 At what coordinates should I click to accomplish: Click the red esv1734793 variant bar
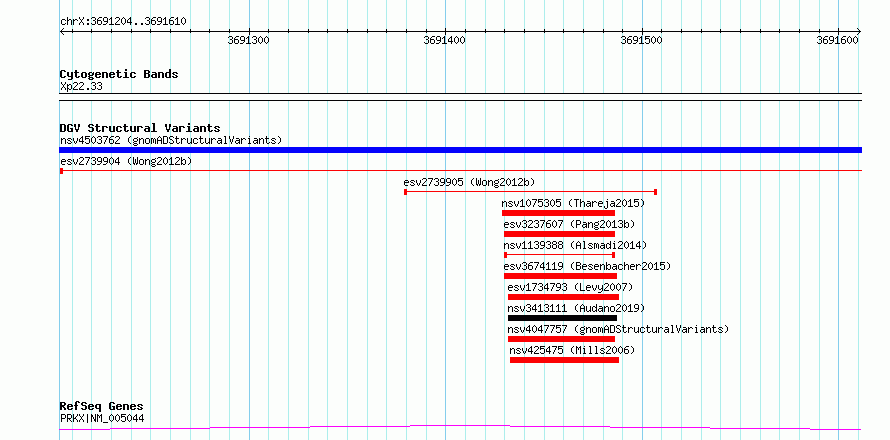(x=563, y=297)
